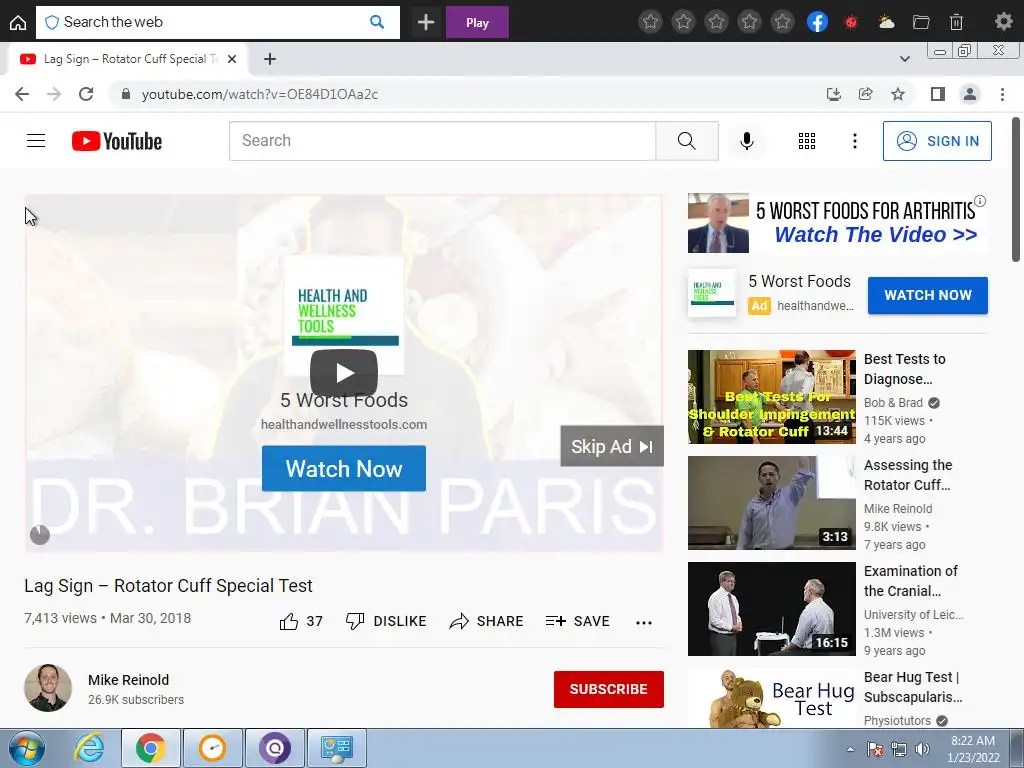Click the YouTube search magnifier button
1024x768 pixels.
tap(687, 140)
